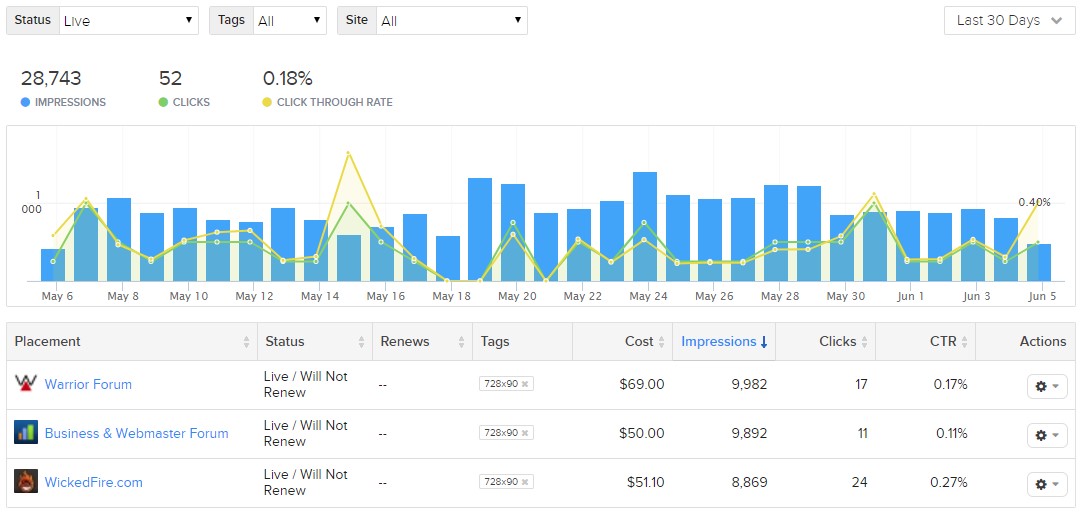Open gear actions menu for Warrior Forum

coord(1046,386)
